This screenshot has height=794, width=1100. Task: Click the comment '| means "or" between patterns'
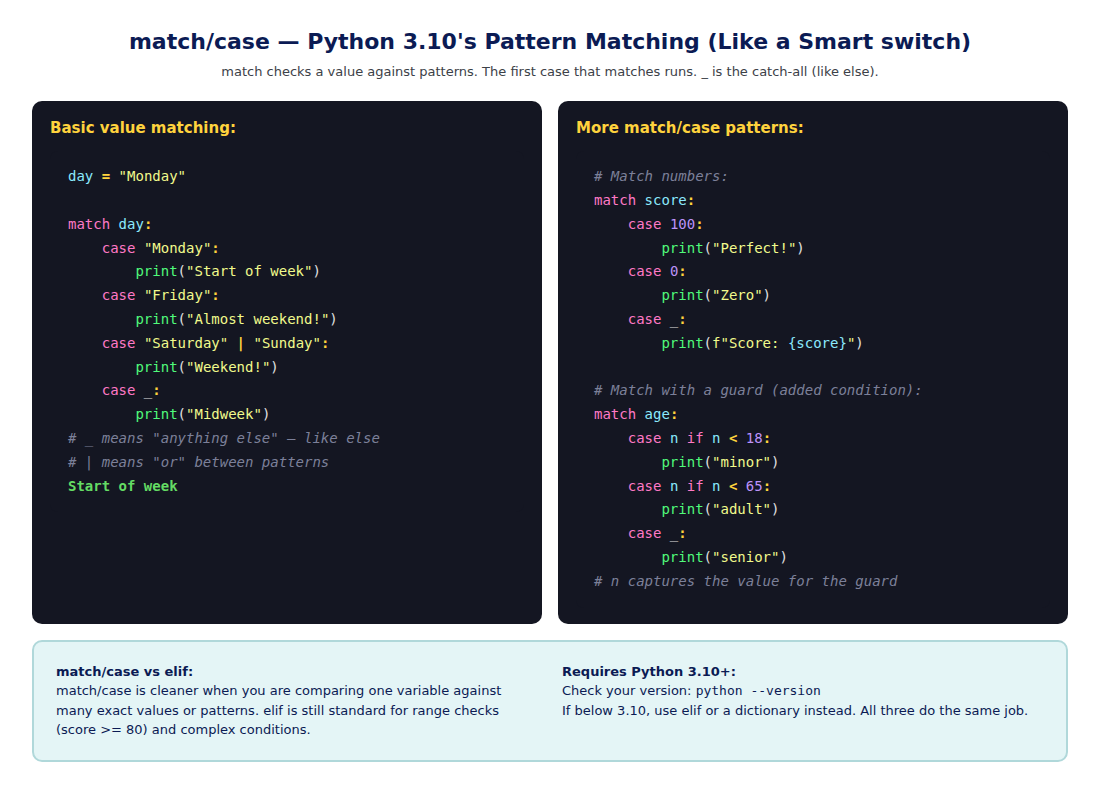point(199,462)
